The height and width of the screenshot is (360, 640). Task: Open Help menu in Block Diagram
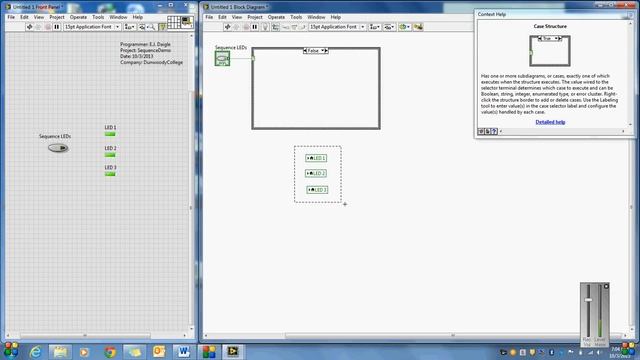336,17
